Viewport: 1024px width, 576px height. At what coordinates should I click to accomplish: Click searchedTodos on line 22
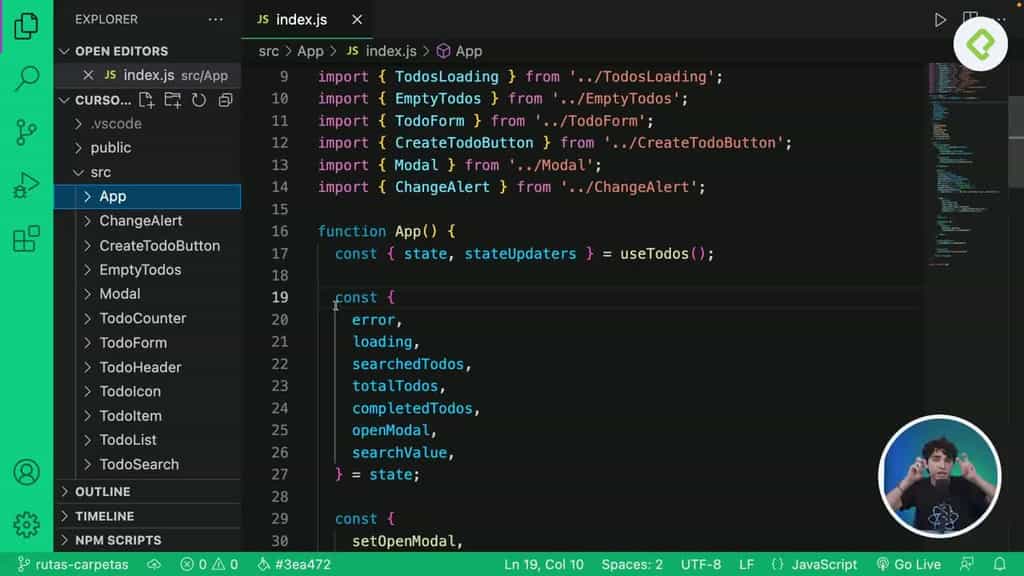(408, 364)
